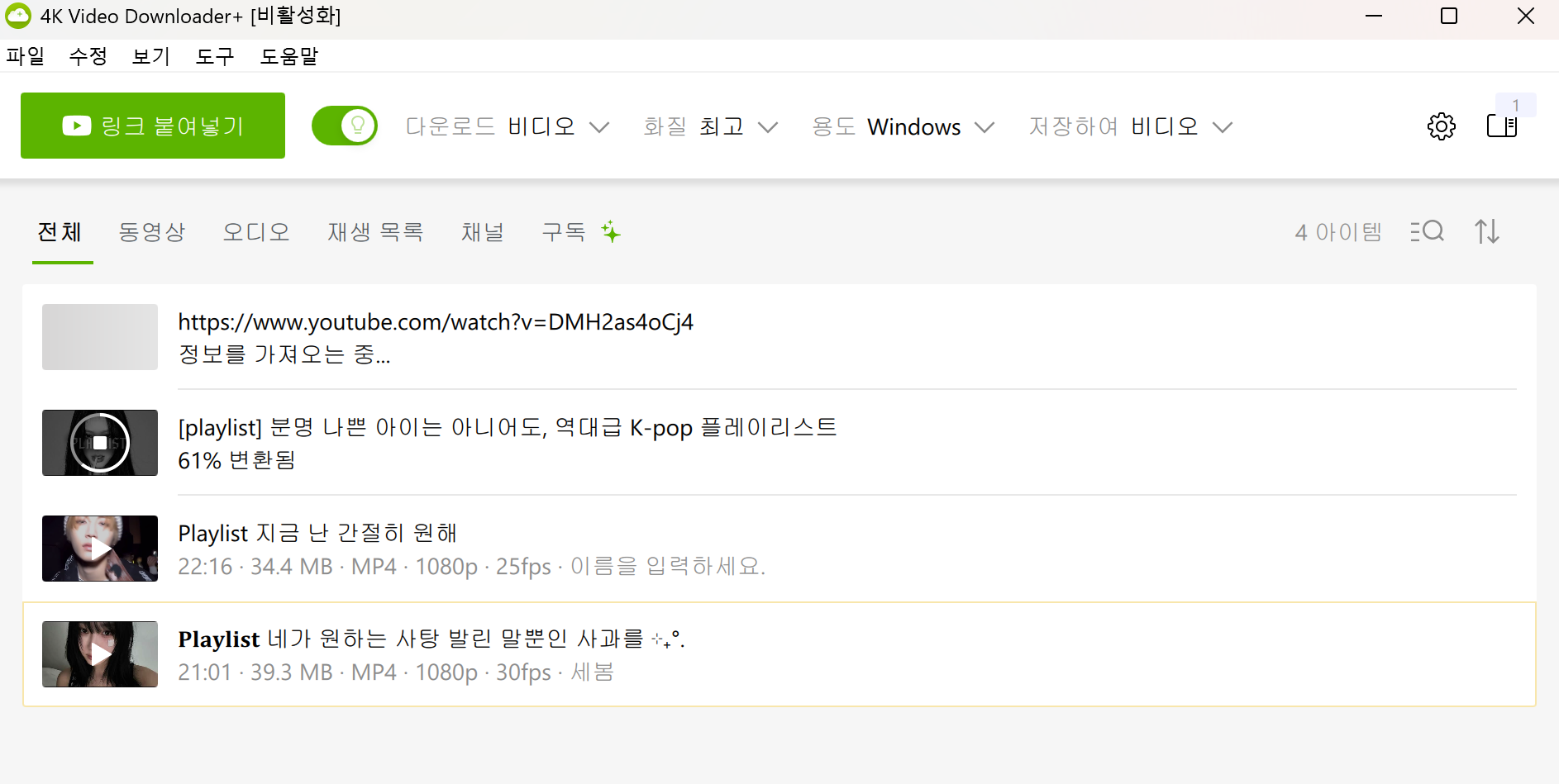
Task: Open the sort order arrows icon
Action: point(1487,231)
